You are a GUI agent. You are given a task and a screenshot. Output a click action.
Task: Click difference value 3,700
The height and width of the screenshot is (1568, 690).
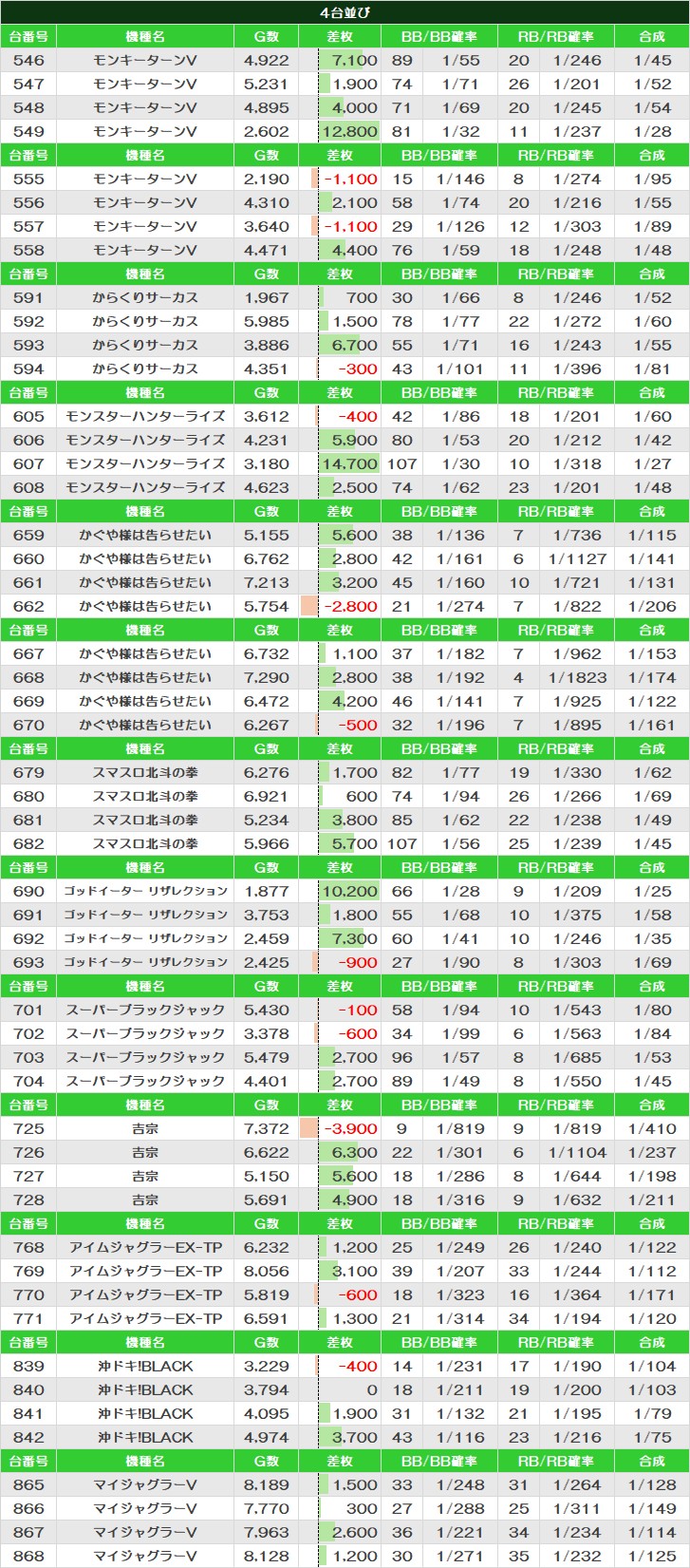355,1437
